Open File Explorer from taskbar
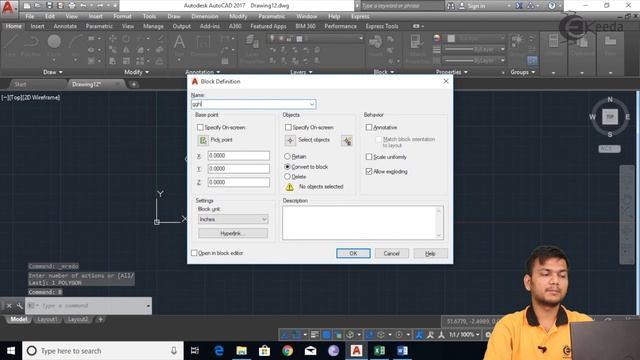Image resolution: width=640 pixels, height=360 pixels. [x=242, y=351]
